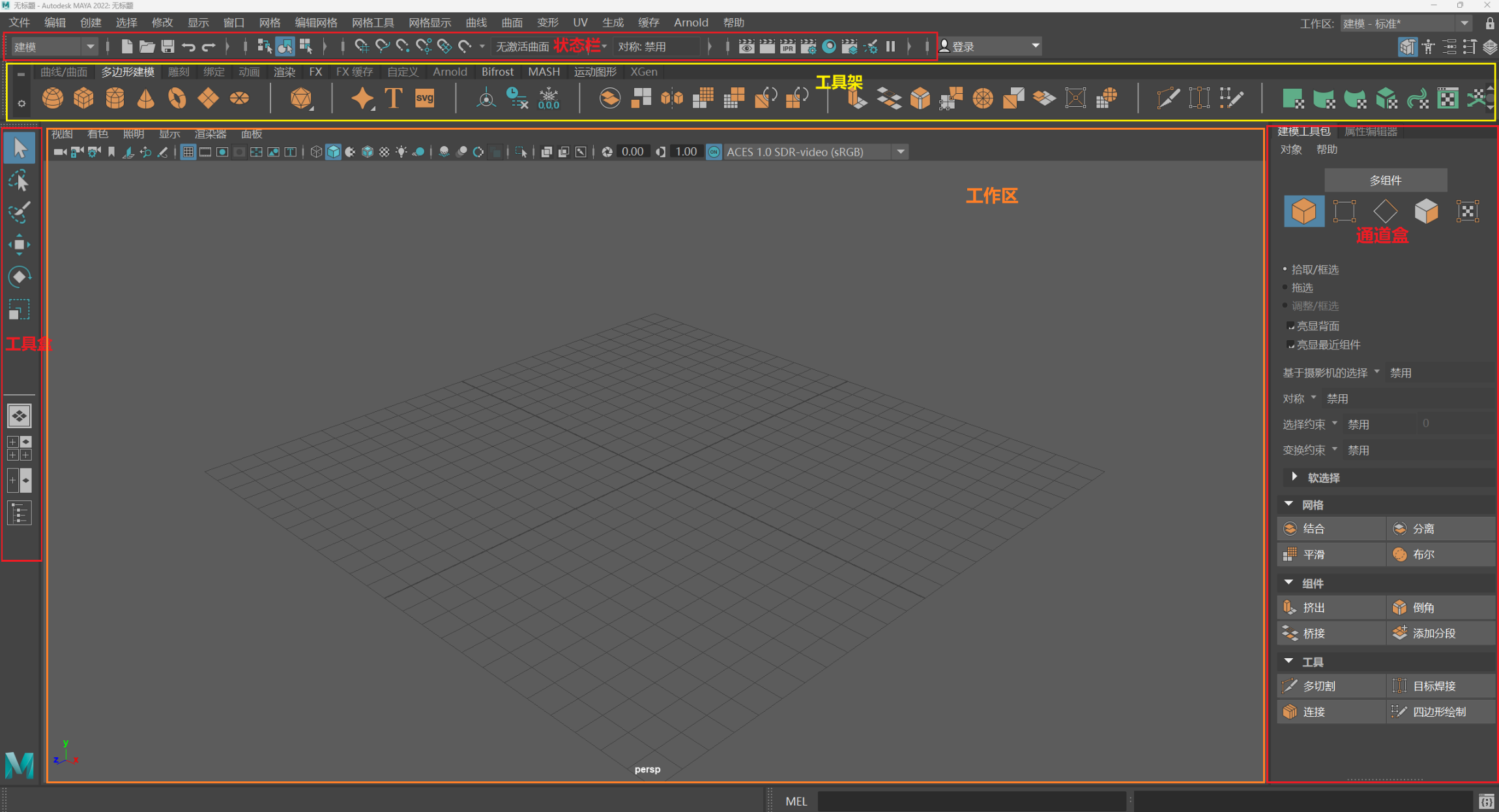The height and width of the screenshot is (812, 1499).
Task: Create a polygon sphere from shelf
Action: pyautogui.click(x=53, y=98)
